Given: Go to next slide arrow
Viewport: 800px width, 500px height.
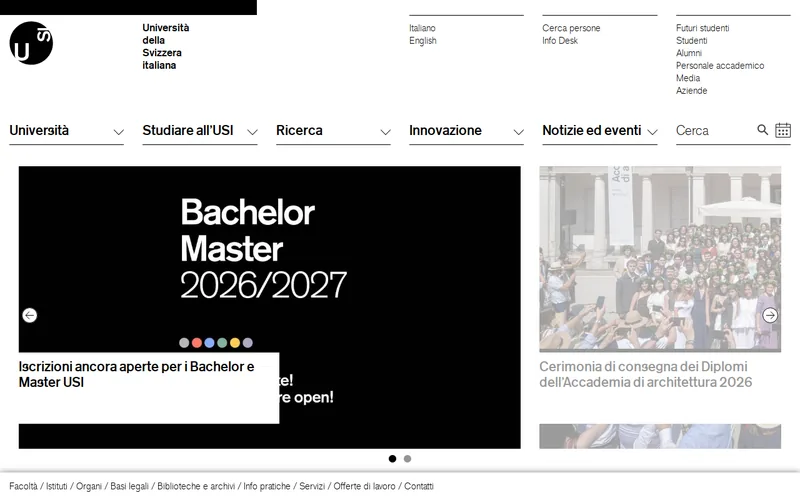Looking at the screenshot, I should (x=770, y=315).
